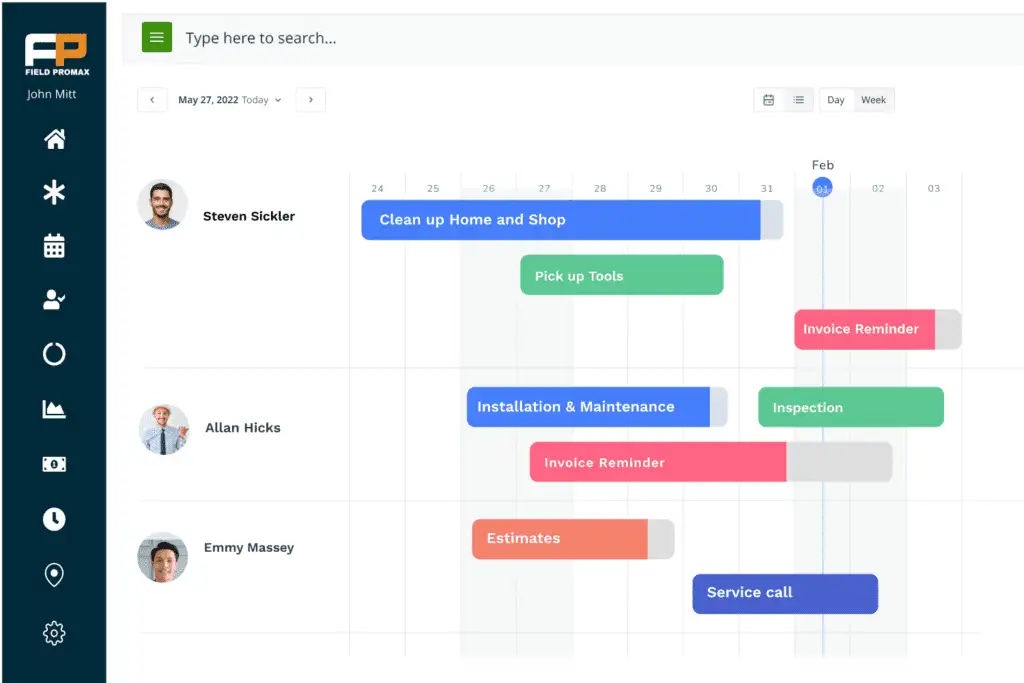Open the map location pin icon
1024x683 pixels.
pyautogui.click(x=54, y=575)
